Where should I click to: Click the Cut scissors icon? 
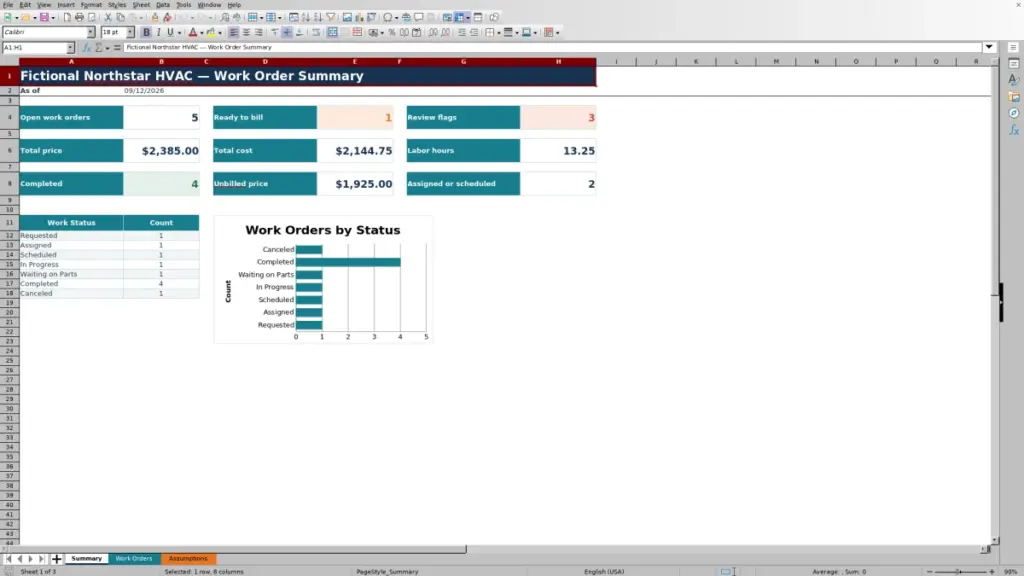tap(108, 18)
